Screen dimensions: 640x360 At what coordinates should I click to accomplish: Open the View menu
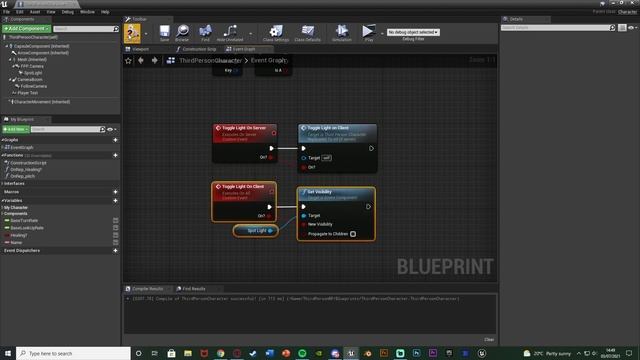pos(51,12)
